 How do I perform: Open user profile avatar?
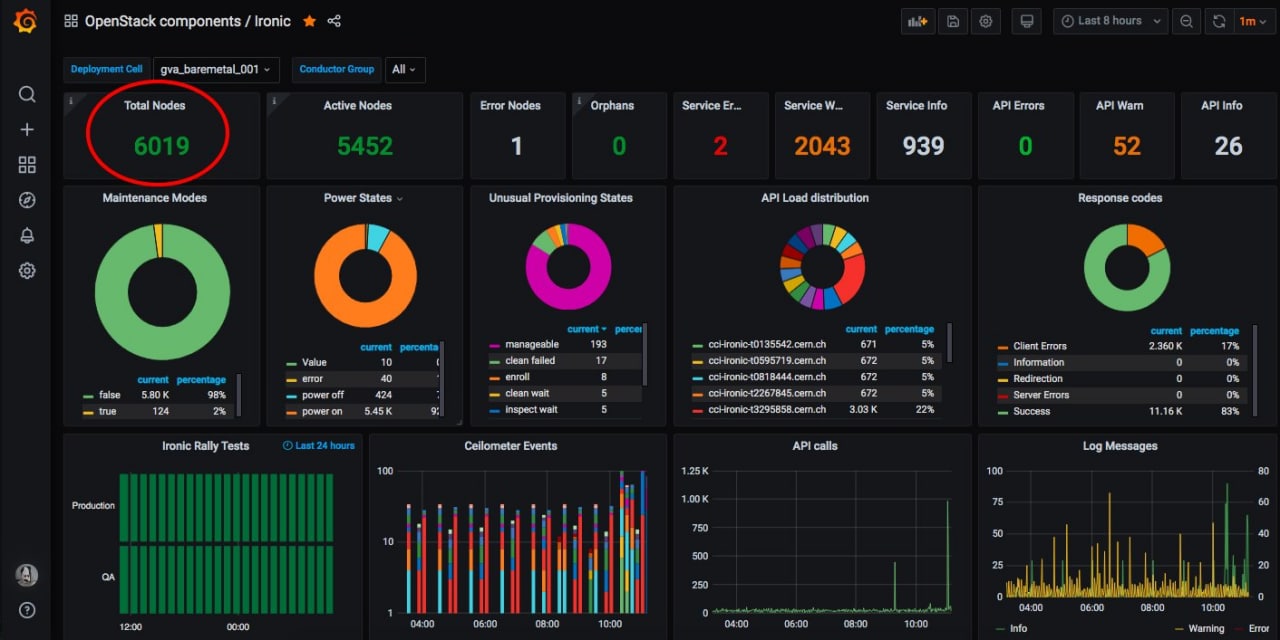[x=27, y=575]
